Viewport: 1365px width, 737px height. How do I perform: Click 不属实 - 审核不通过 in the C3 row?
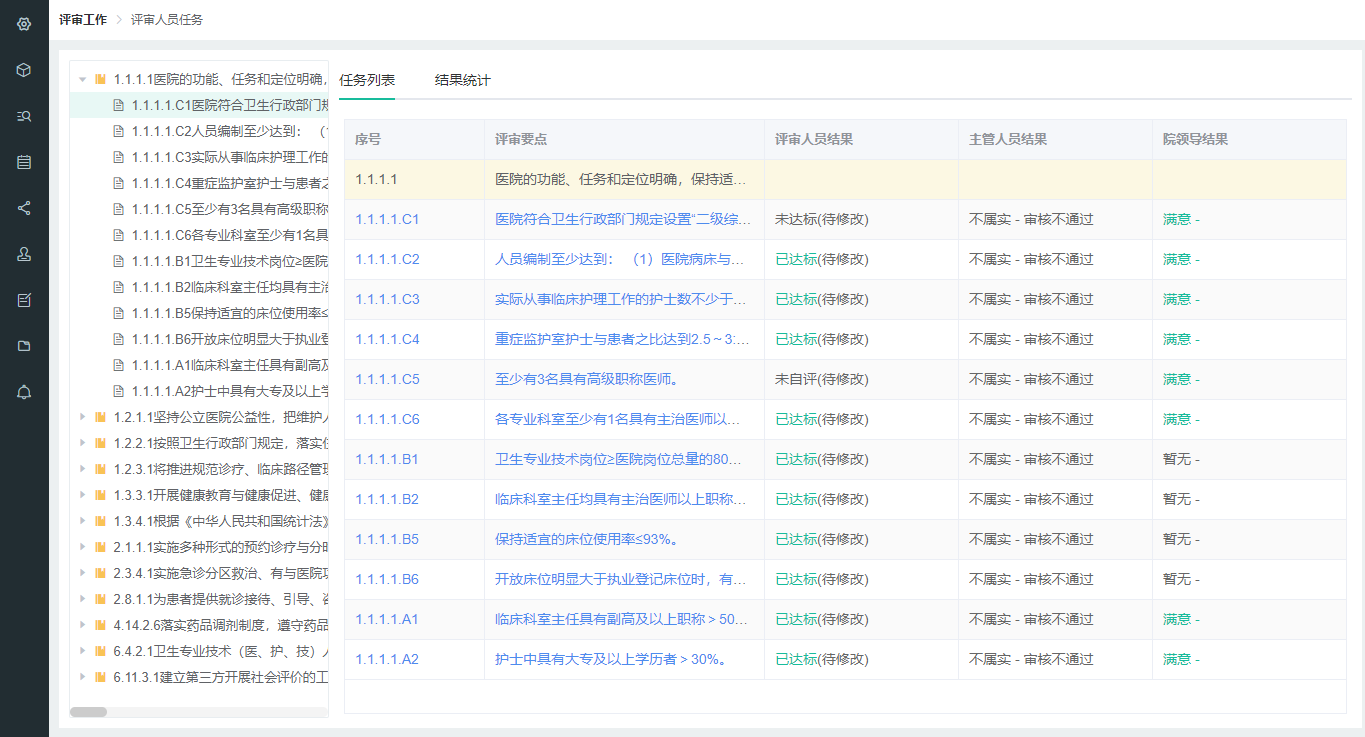coord(1031,299)
